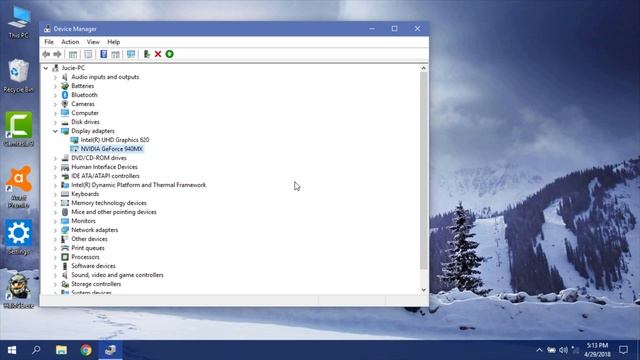The image size is (640, 360).
Task: Select the Print queues category
Action: click(88, 248)
